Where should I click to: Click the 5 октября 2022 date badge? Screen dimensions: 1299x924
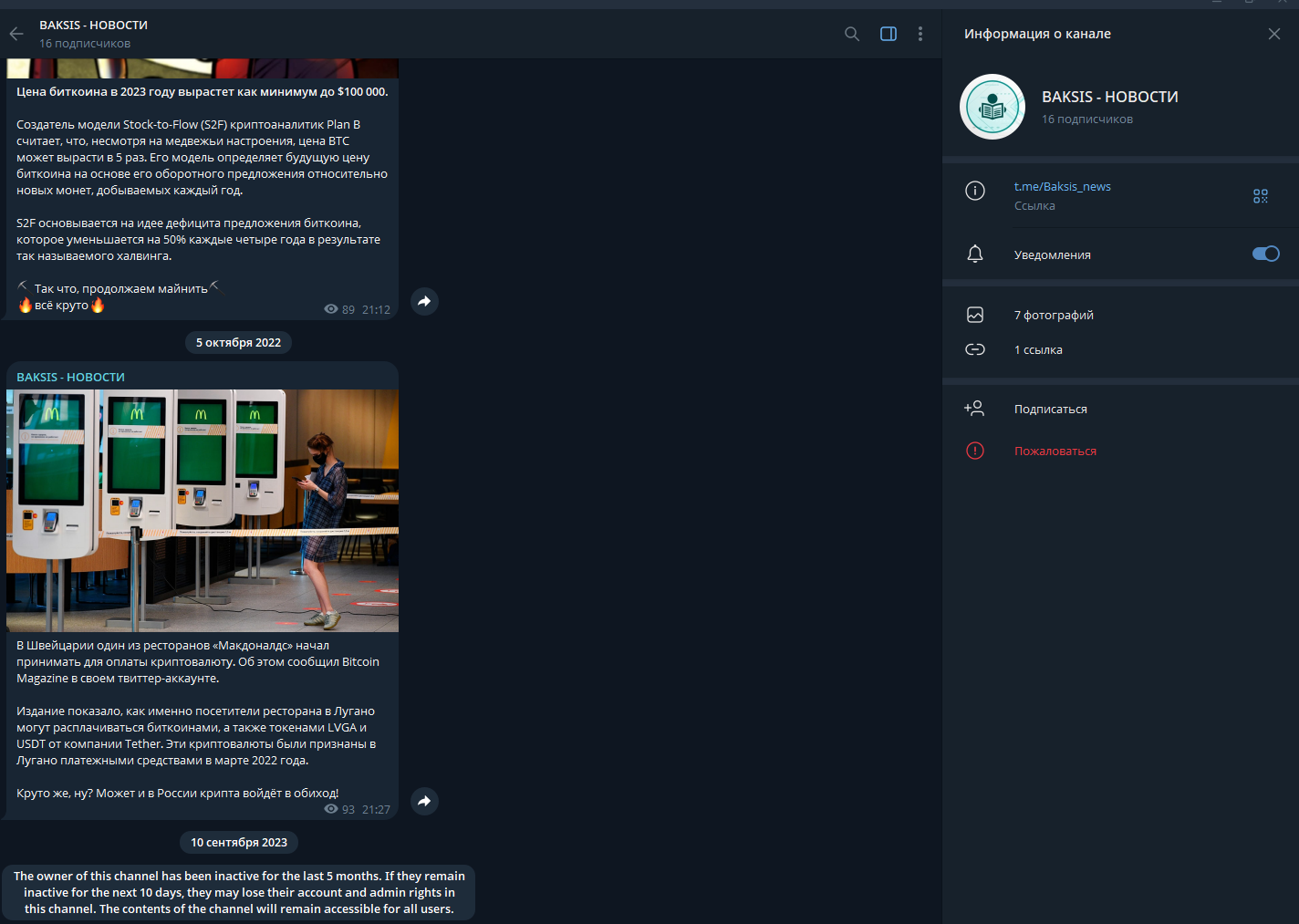point(238,343)
